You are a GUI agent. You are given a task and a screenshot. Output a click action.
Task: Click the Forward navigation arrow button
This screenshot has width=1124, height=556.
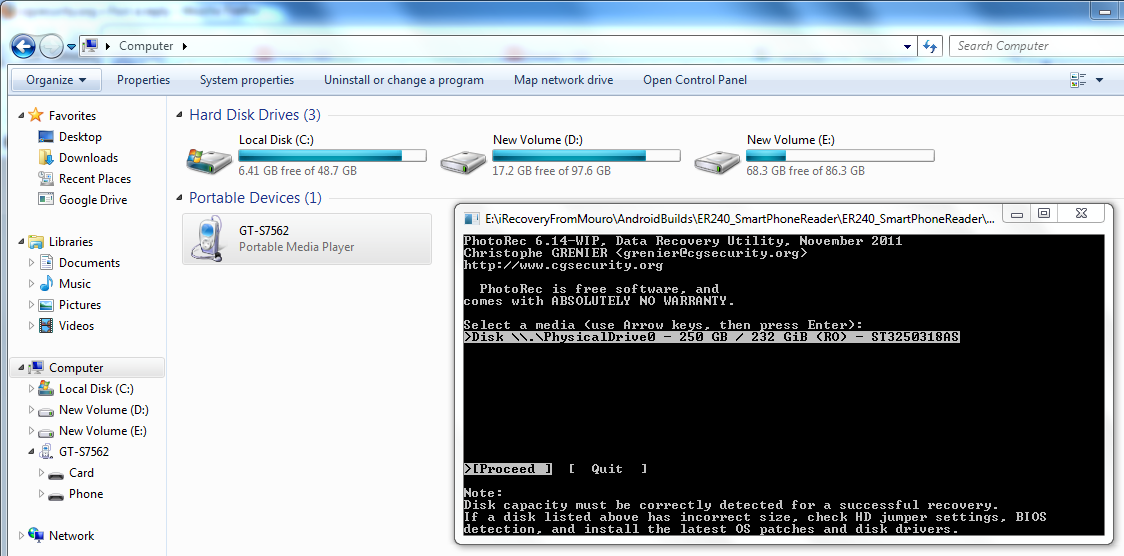point(52,47)
